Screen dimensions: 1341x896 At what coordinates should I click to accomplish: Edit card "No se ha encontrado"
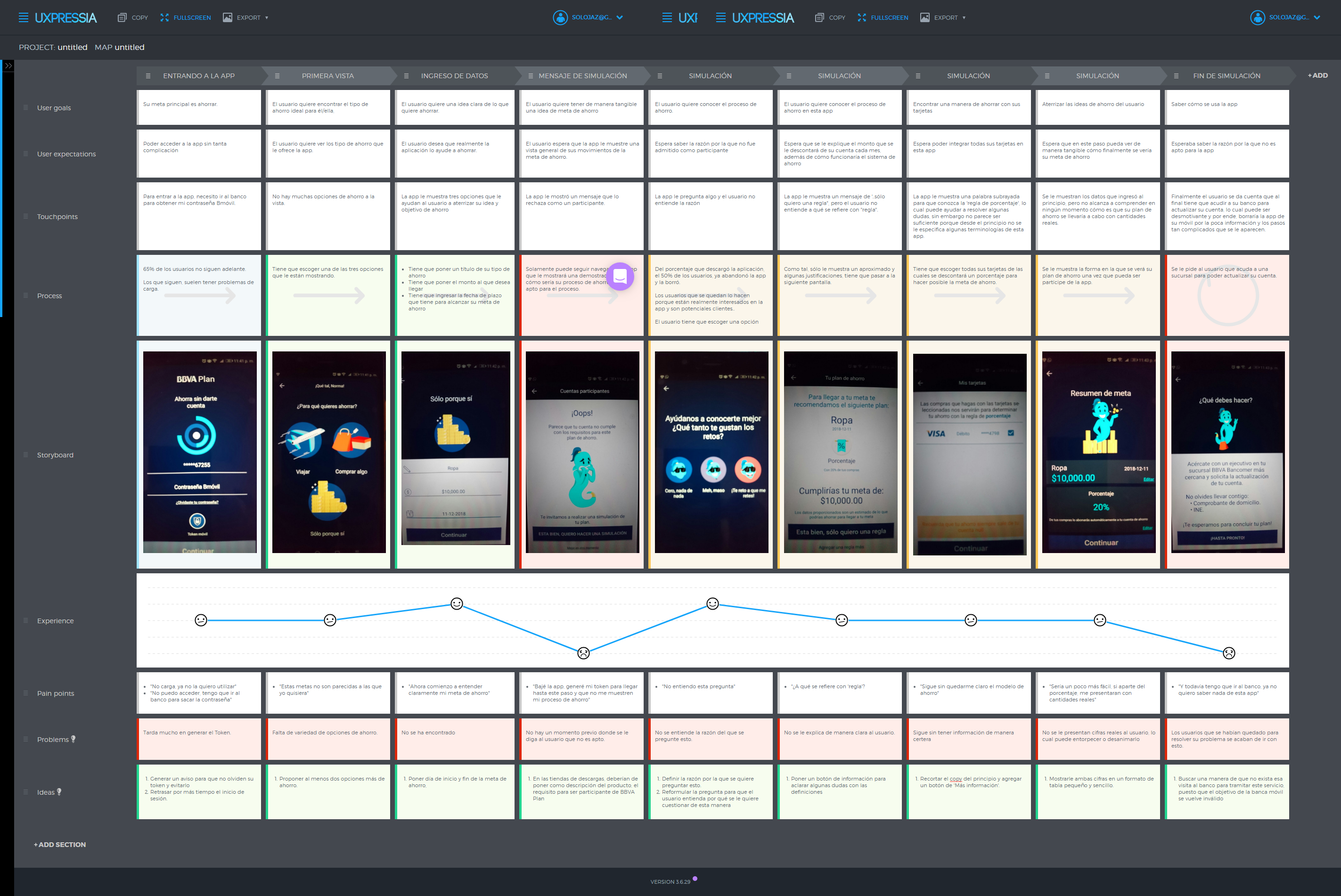pos(454,739)
